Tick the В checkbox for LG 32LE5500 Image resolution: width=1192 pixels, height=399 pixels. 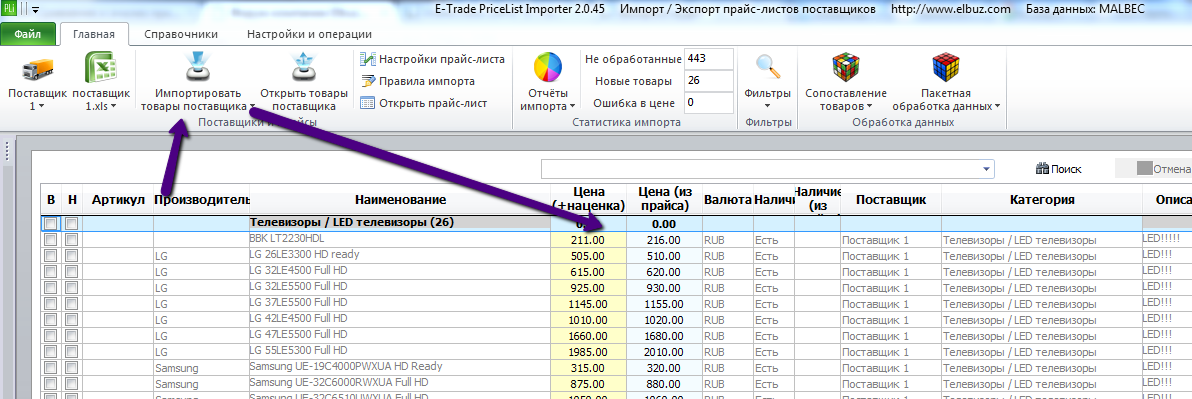pyautogui.click(x=51, y=288)
